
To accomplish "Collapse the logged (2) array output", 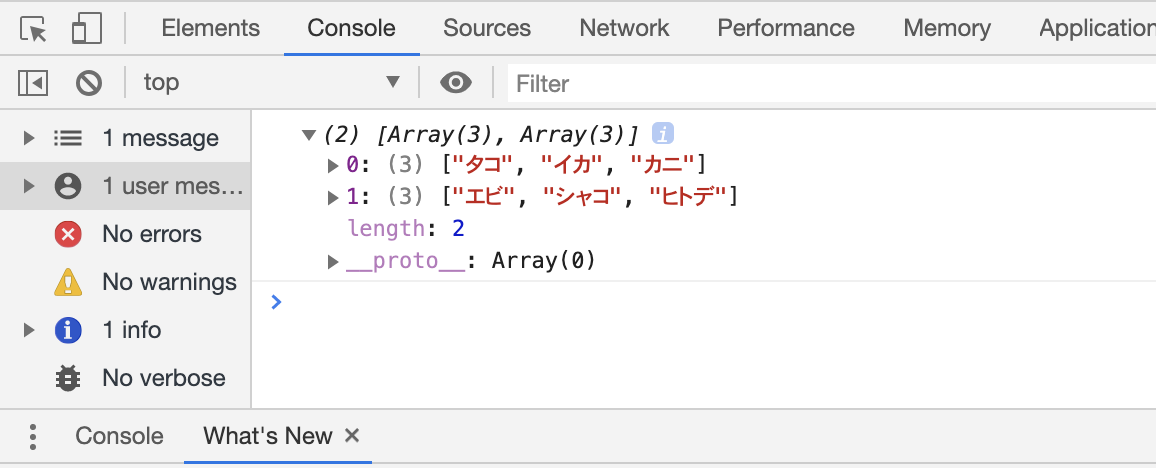I will click(309, 135).
